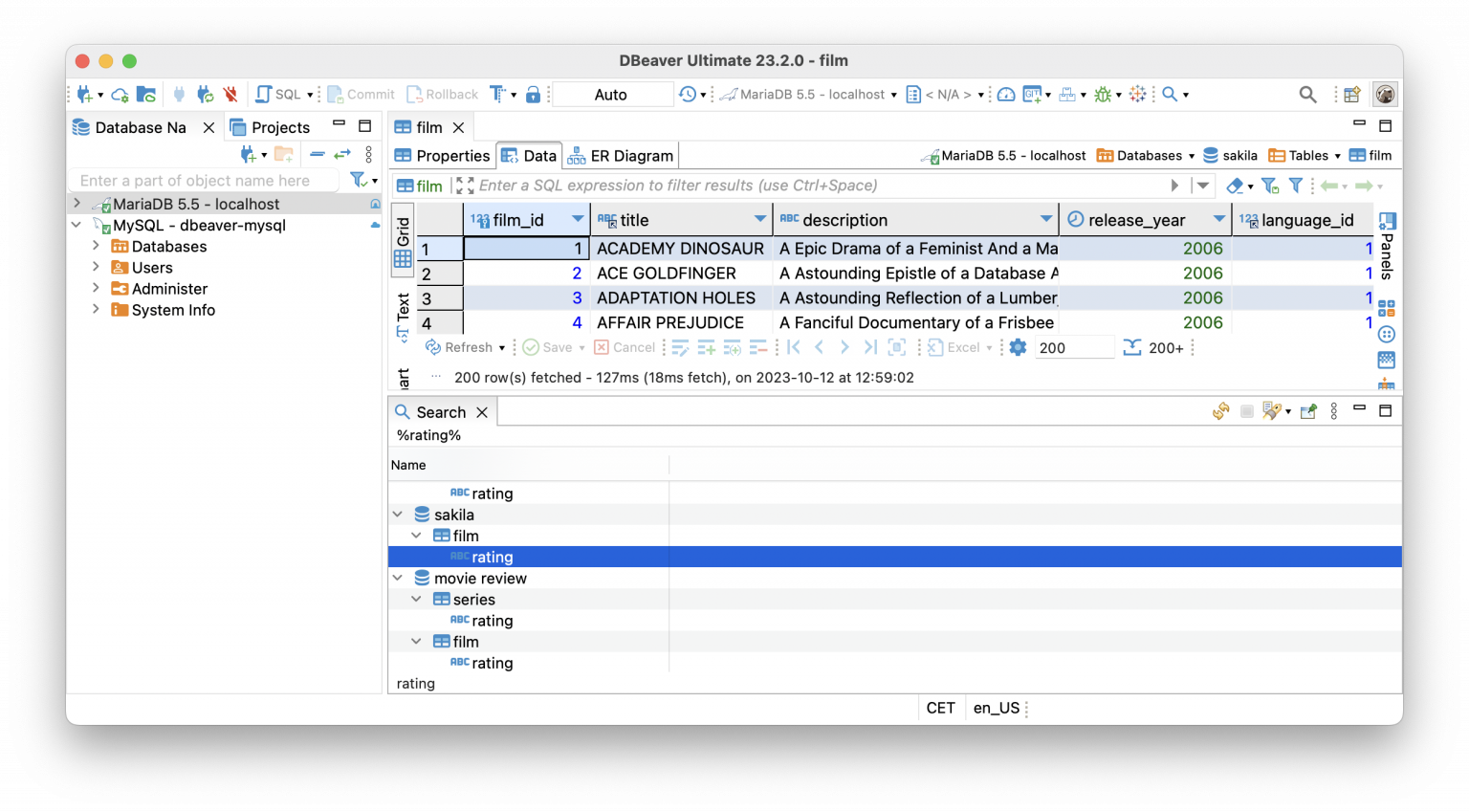Toggle the lock icon in the toolbar
Image resolution: width=1469 pixels, height=812 pixels.
[x=534, y=94]
